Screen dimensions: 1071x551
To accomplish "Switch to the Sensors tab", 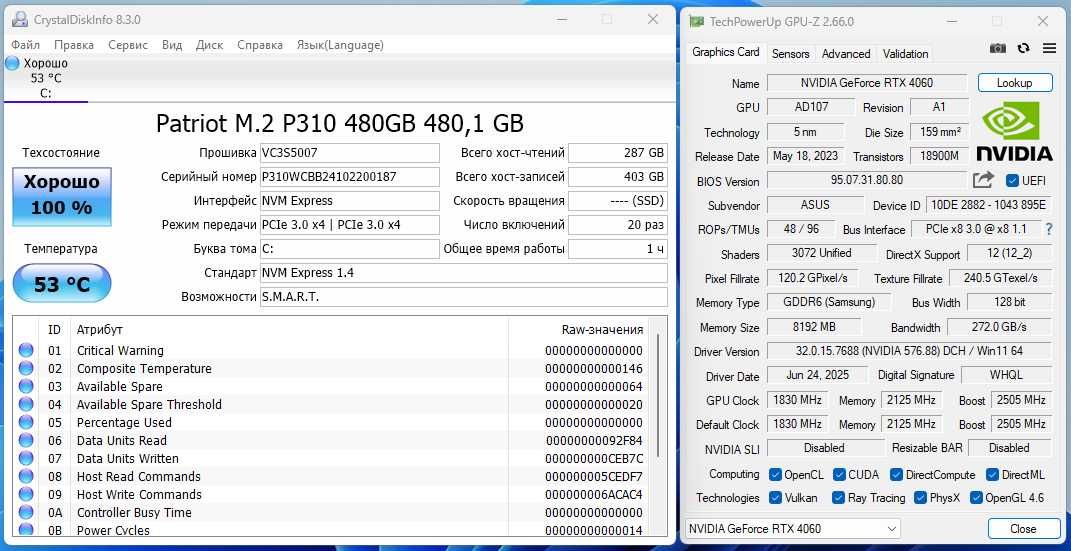I will 790,53.
